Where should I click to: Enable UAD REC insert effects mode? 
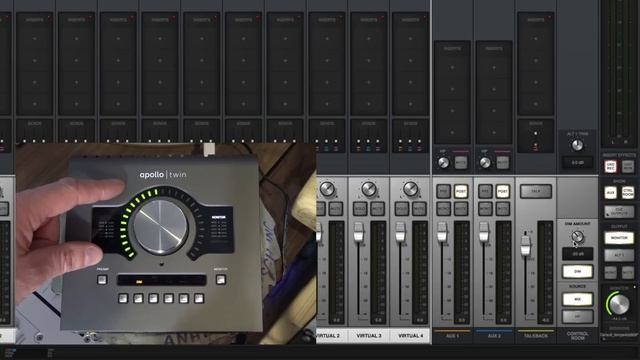click(x=610, y=166)
